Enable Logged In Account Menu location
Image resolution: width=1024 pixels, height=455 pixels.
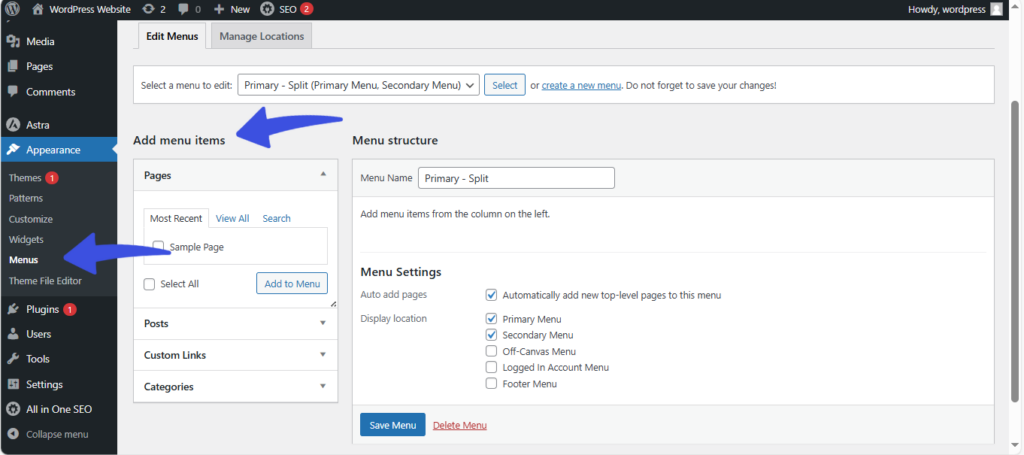click(x=492, y=368)
